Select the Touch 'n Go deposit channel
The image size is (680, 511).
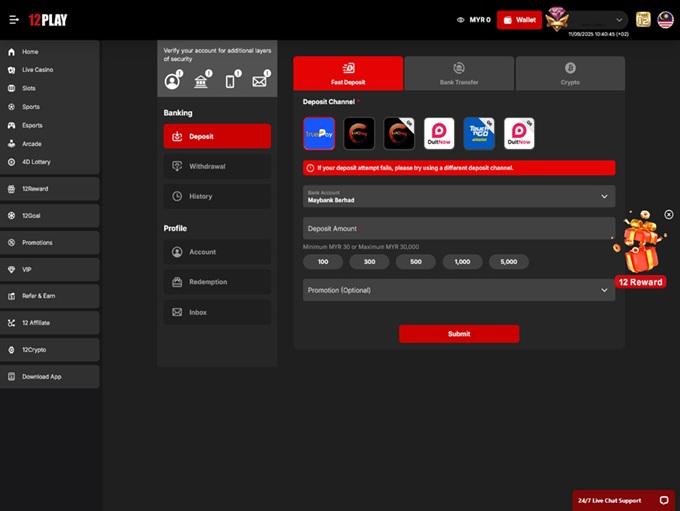point(479,133)
